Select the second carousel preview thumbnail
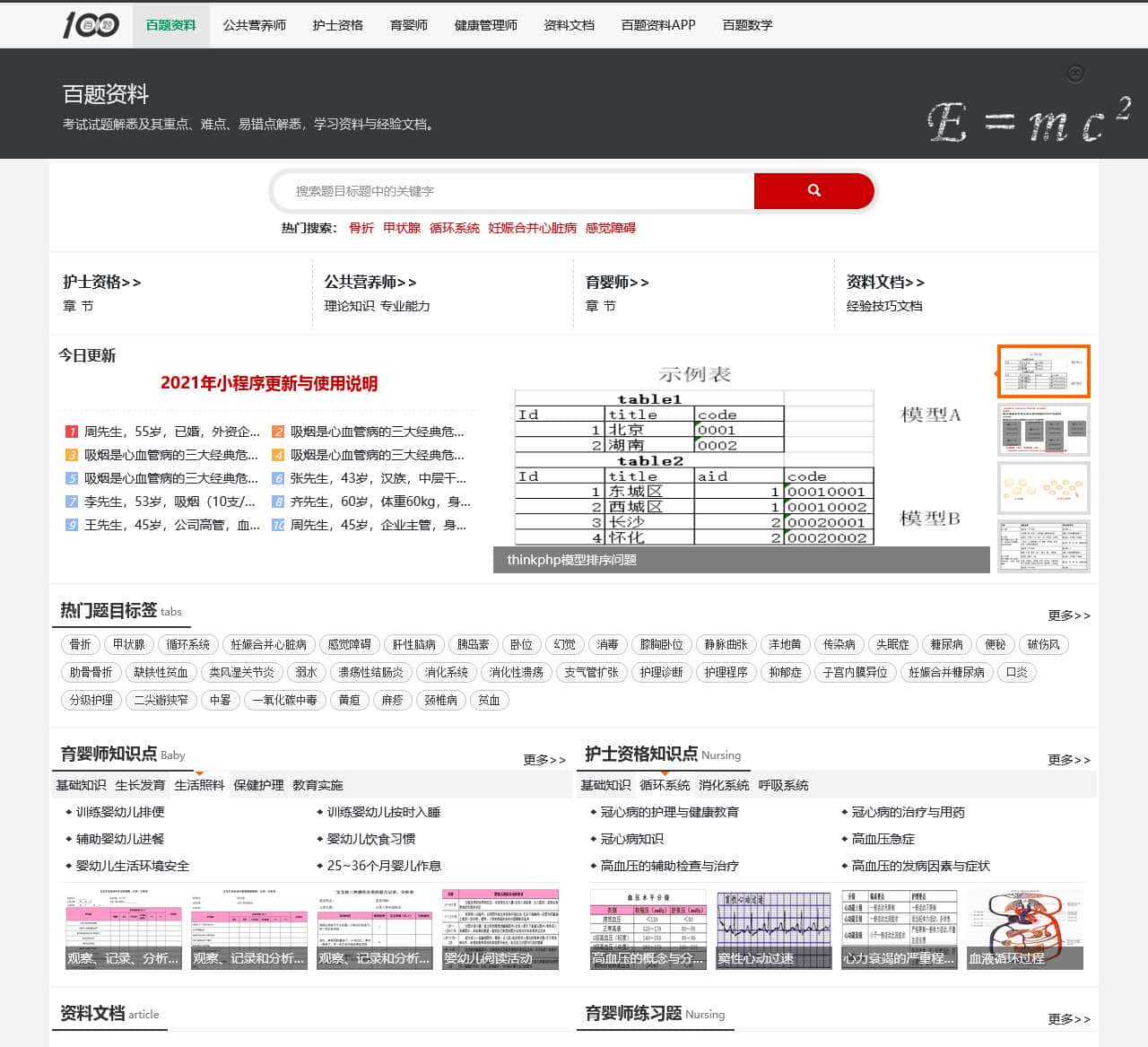 (1043, 430)
